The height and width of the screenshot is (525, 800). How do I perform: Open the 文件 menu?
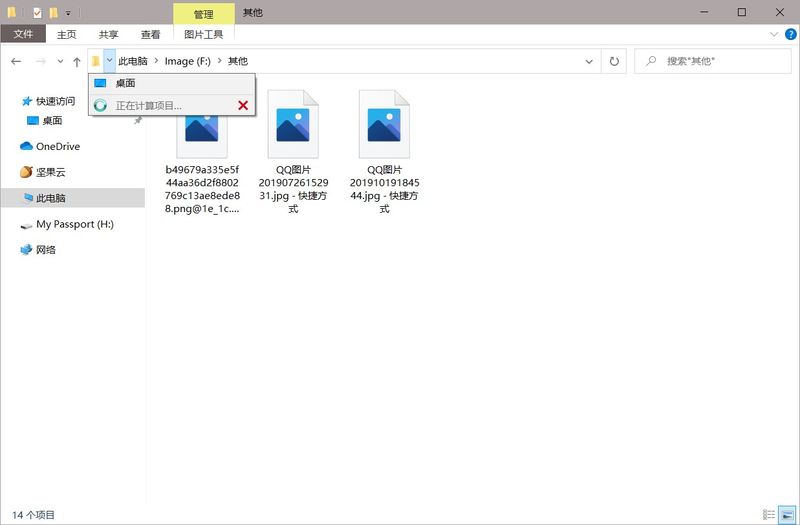22,34
